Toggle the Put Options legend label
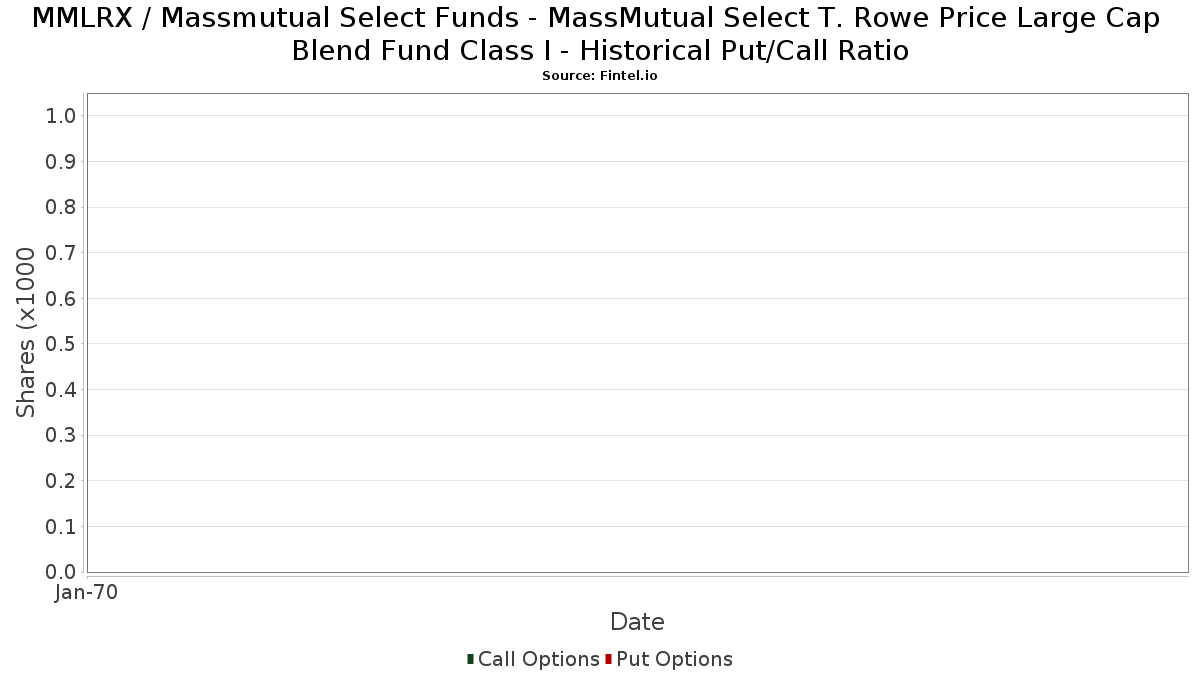Viewport: 1200px width, 675px height. pos(674,659)
